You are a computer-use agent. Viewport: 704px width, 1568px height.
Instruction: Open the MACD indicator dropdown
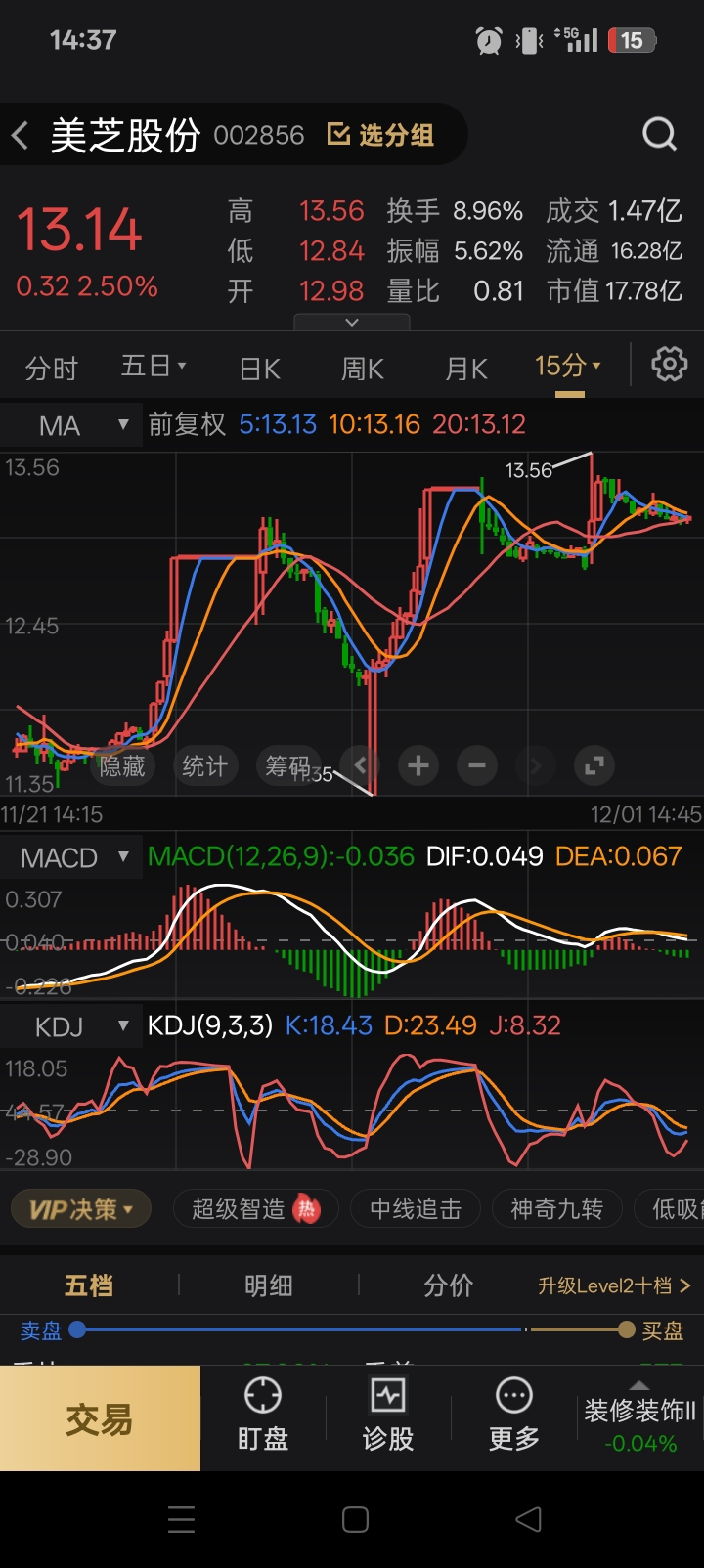tap(71, 857)
